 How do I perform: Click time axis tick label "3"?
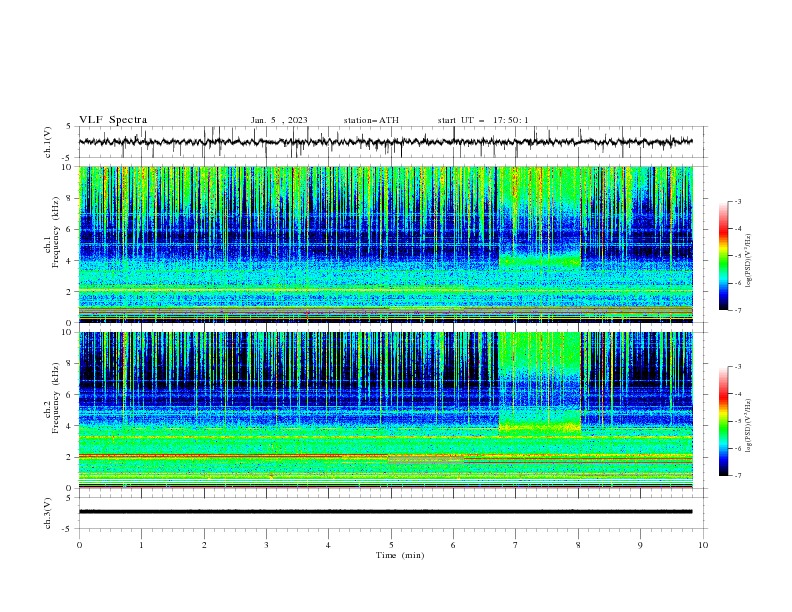(266, 545)
